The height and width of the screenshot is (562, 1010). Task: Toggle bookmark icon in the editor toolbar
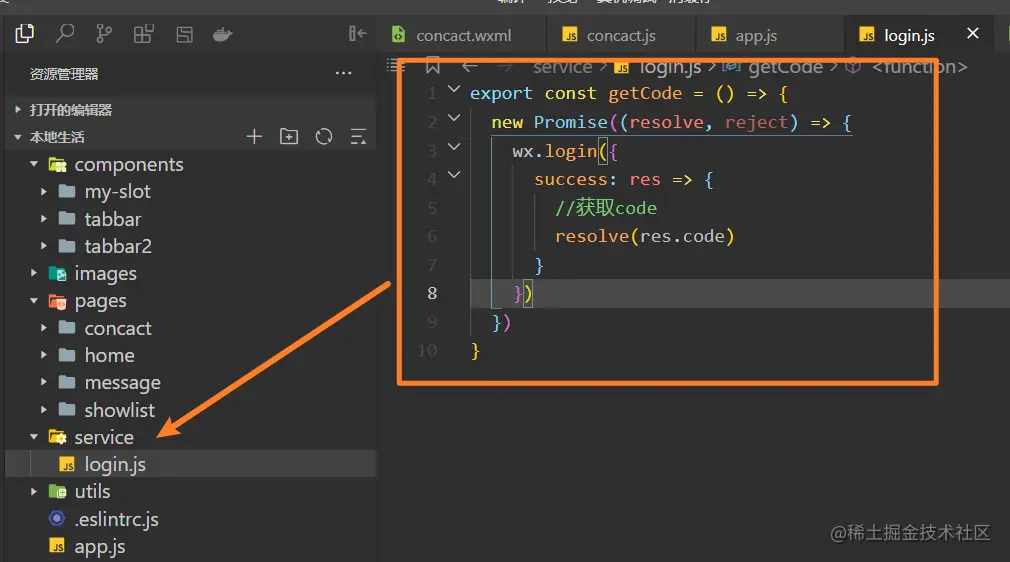[433, 66]
